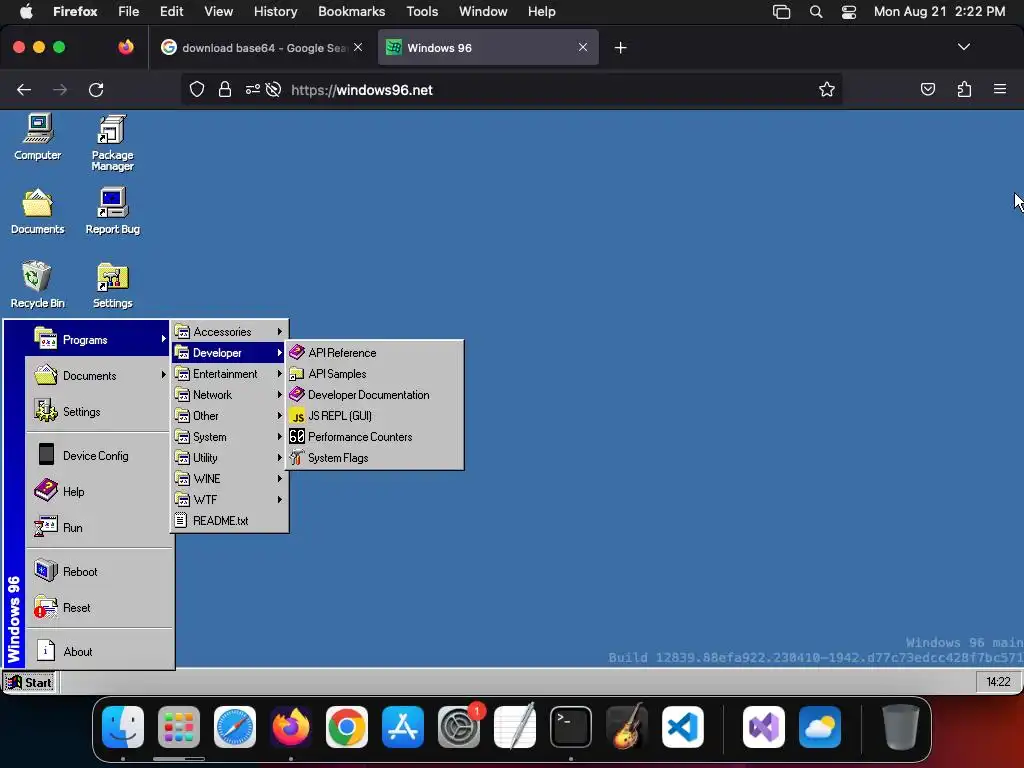
Task: Expand the System programs folder
Action: 229,436
